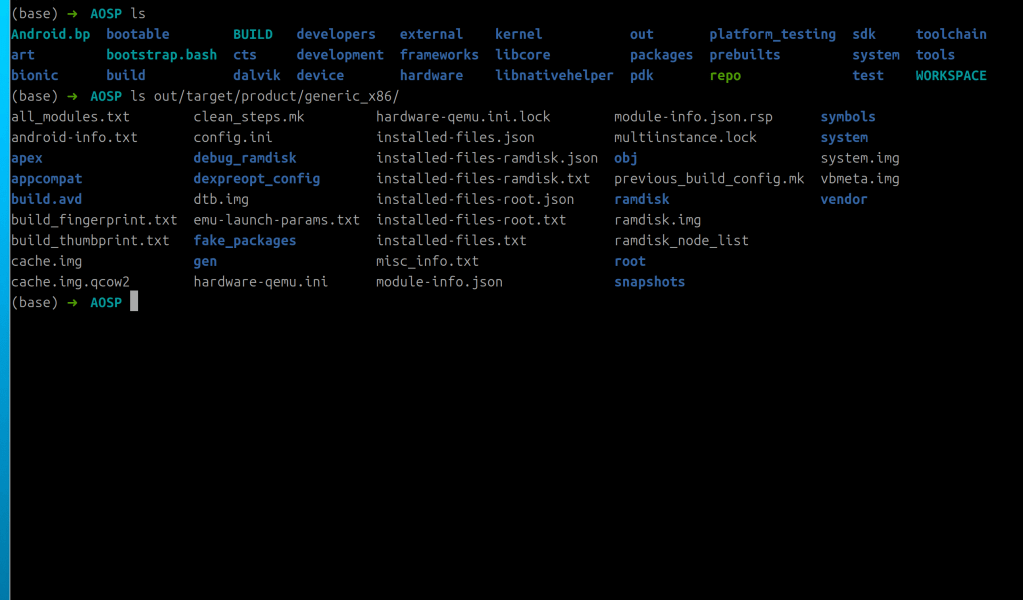
Task: Click previous_build_config.mk file name
Action: pyautogui.click(x=708, y=179)
